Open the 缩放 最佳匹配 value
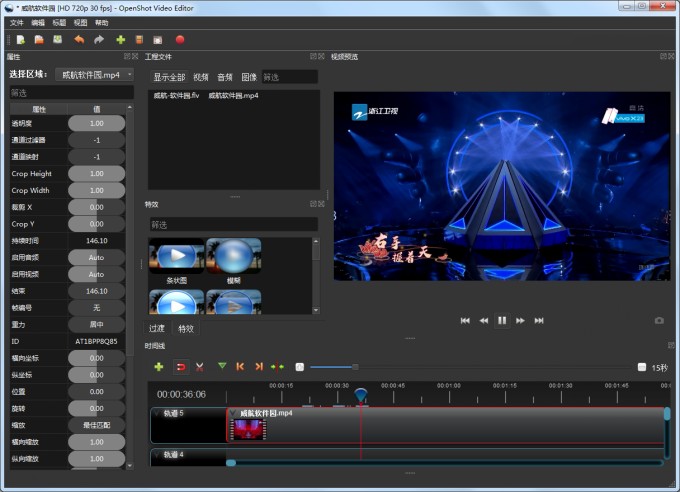Image resolution: width=680 pixels, height=492 pixels. pos(96,425)
